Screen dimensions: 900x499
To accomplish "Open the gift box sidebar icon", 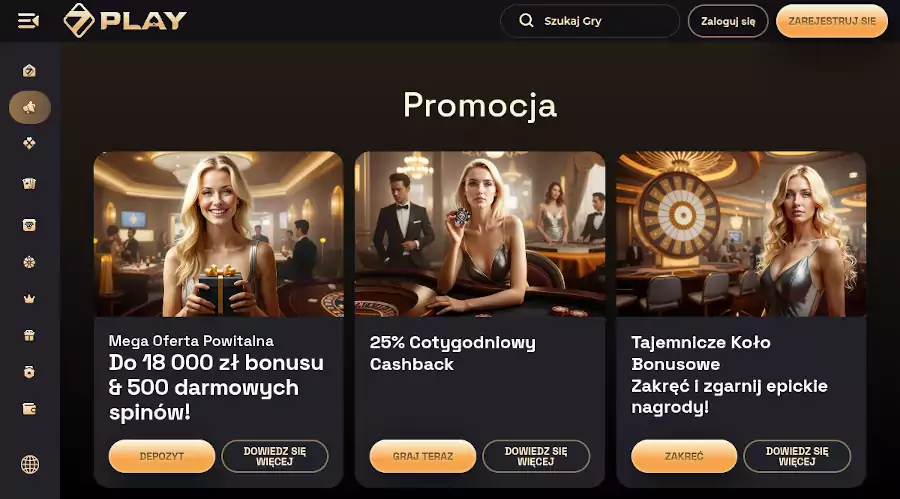I will (29, 335).
